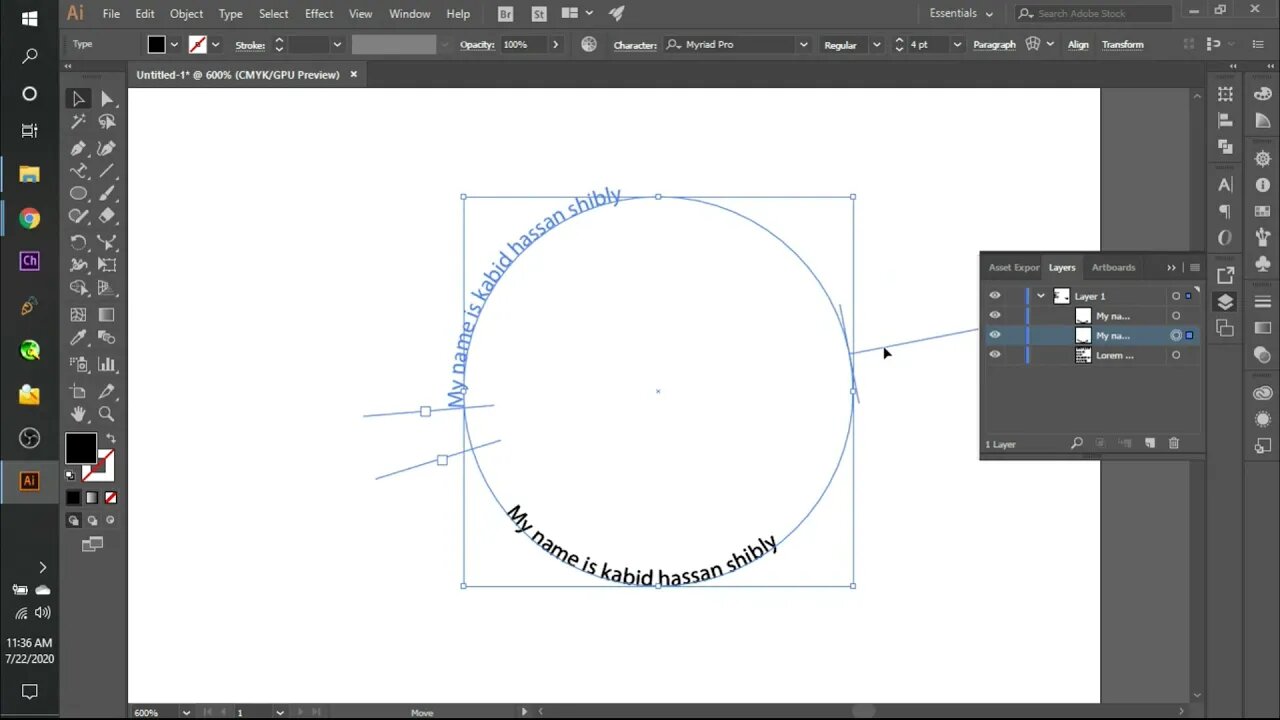The image size is (1280, 720).
Task: Delete selection with Layers trash icon
Action: click(x=1174, y=443)
